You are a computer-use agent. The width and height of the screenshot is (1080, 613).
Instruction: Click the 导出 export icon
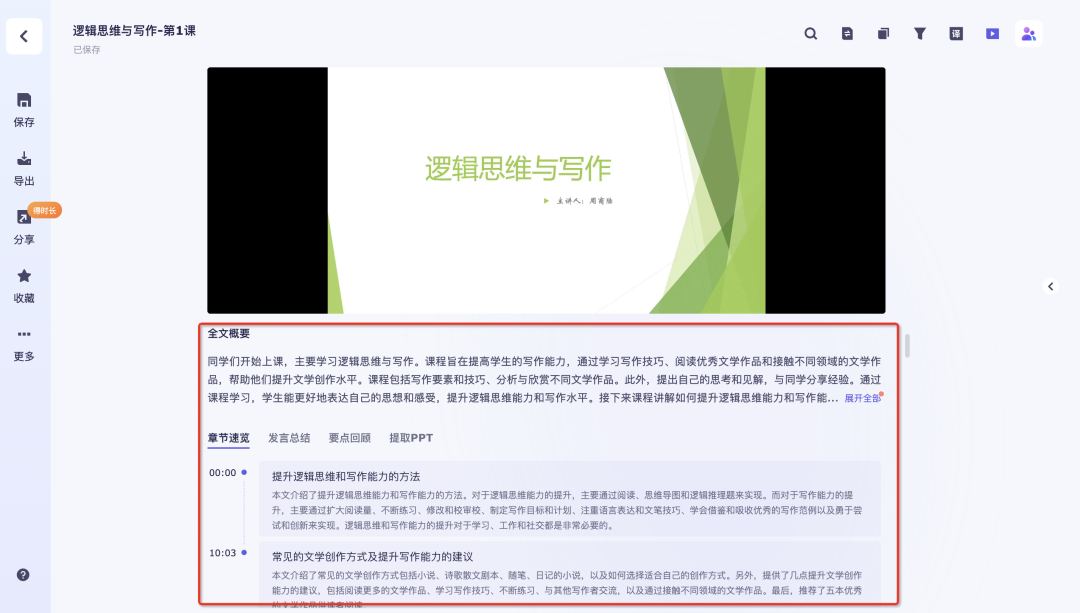coord(23,160)
